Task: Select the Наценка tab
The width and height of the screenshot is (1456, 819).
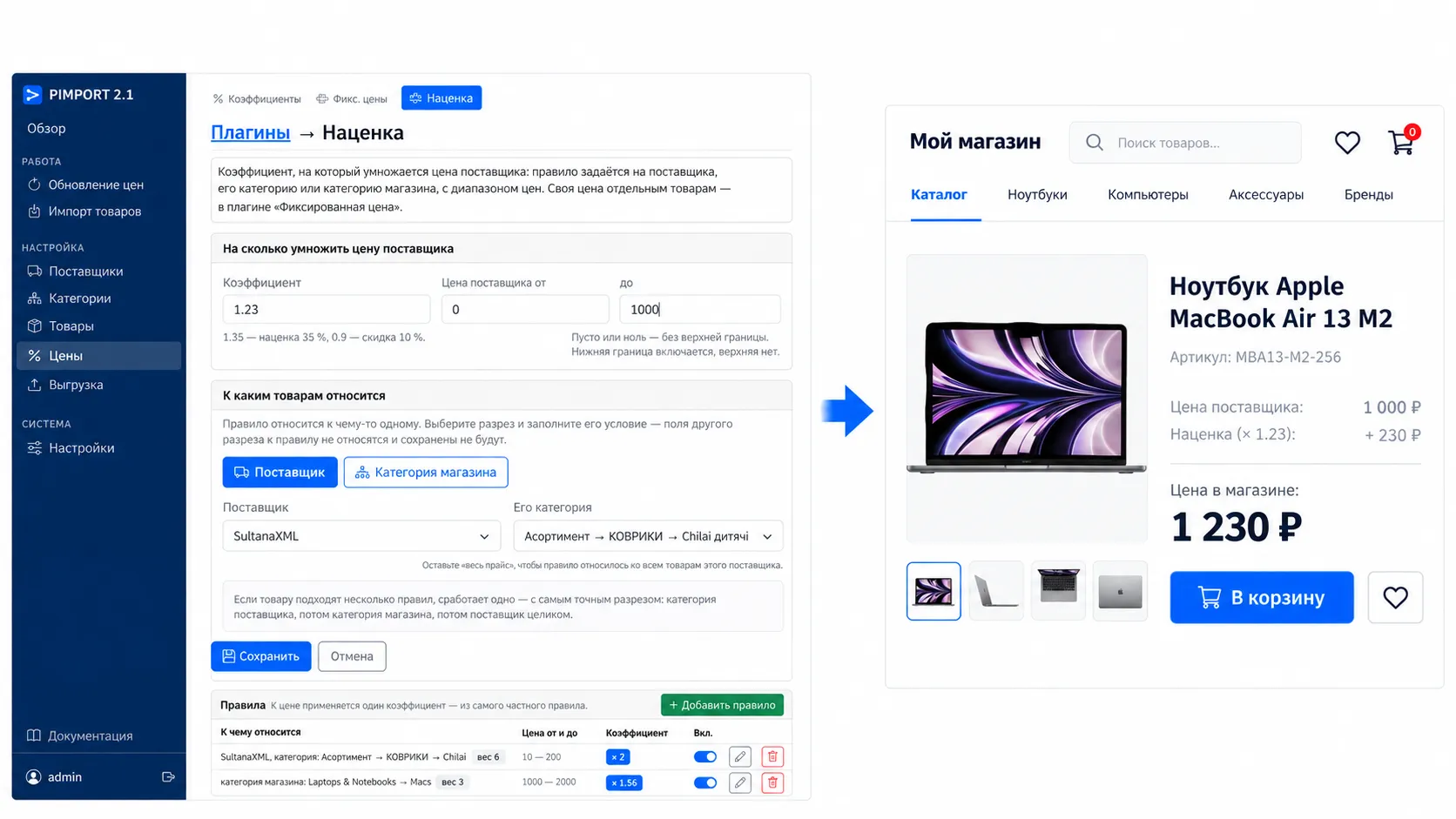Action: coord(442,98)
